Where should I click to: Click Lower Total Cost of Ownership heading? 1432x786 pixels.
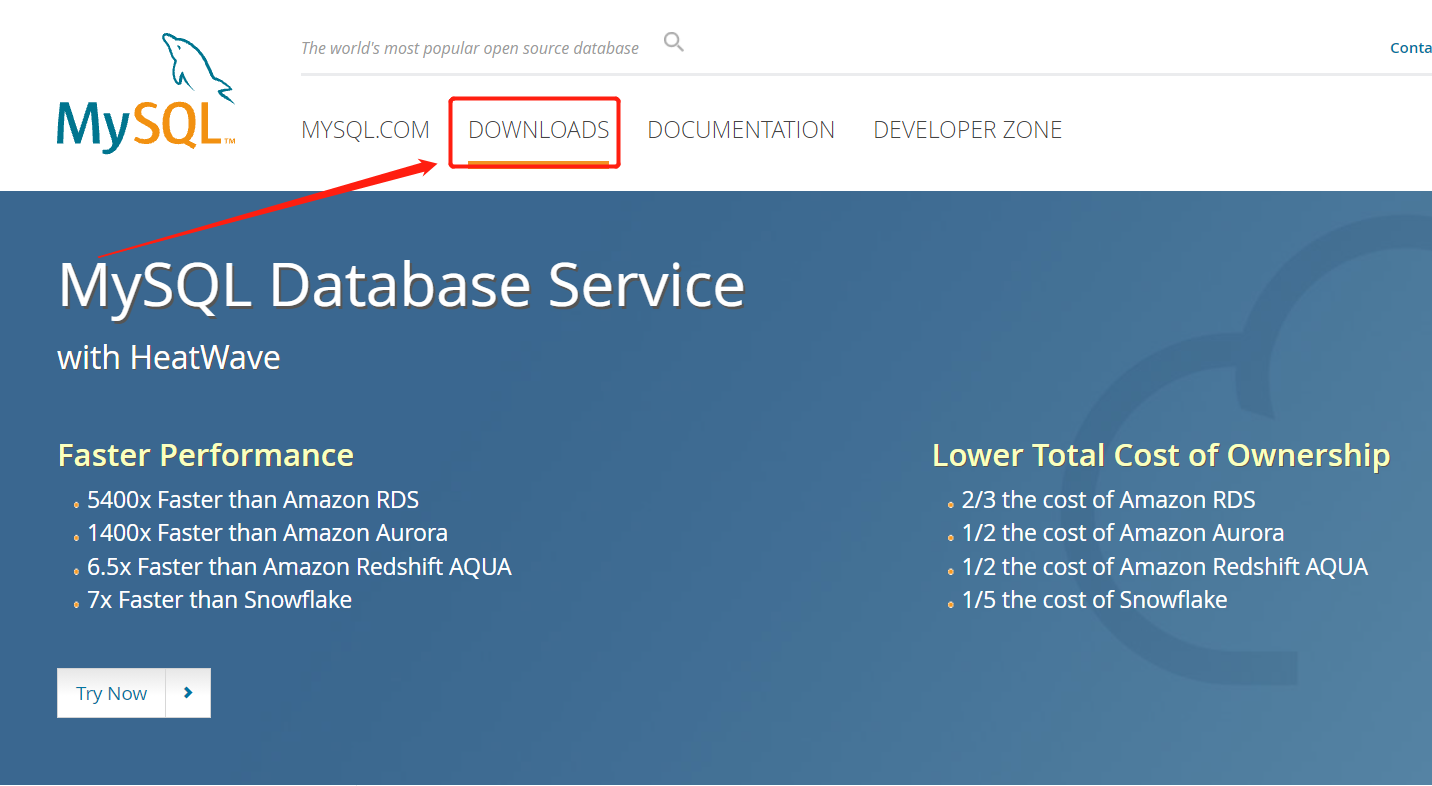tap(1161, 455)
